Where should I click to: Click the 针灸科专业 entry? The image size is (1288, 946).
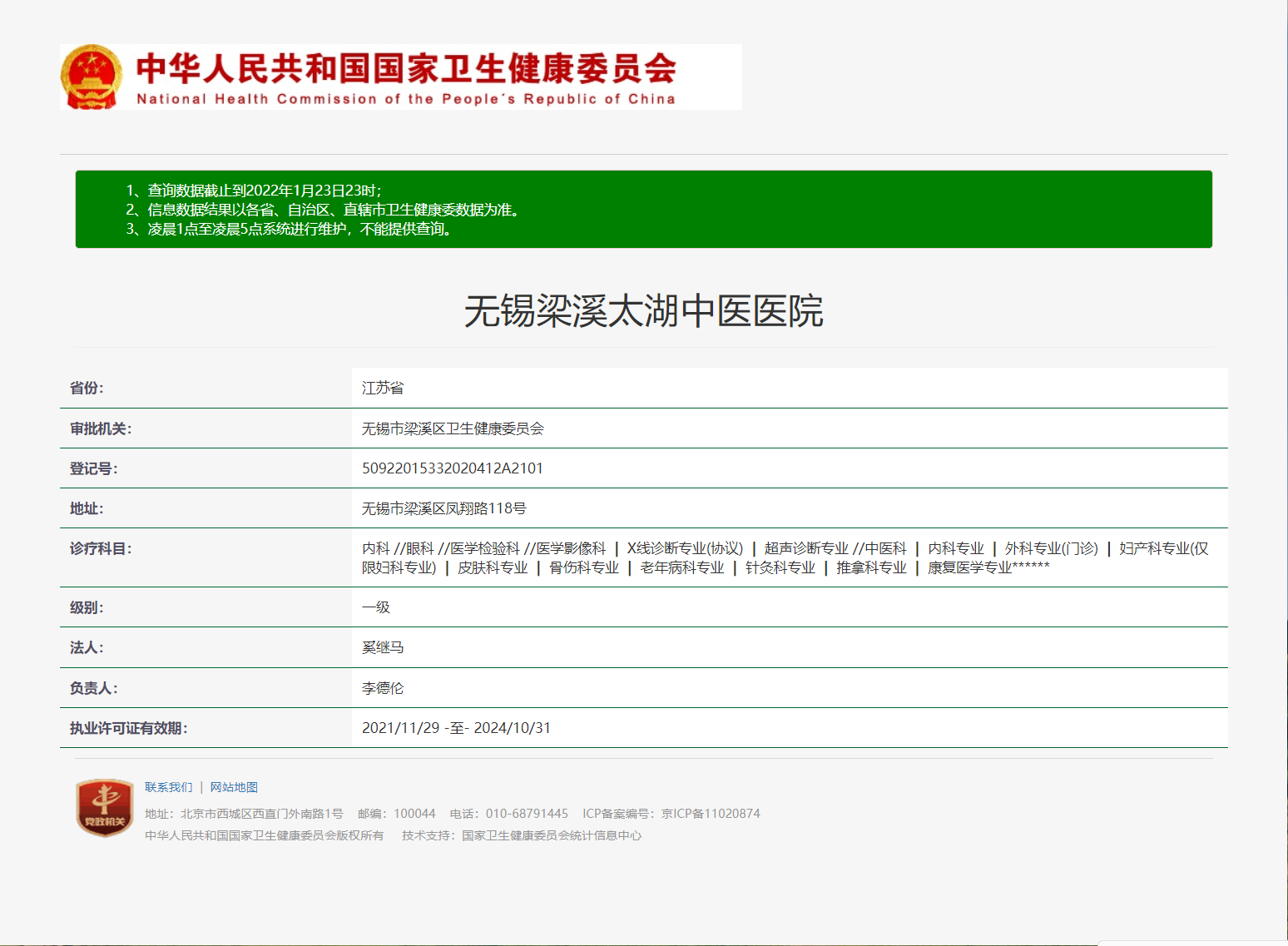780,567
